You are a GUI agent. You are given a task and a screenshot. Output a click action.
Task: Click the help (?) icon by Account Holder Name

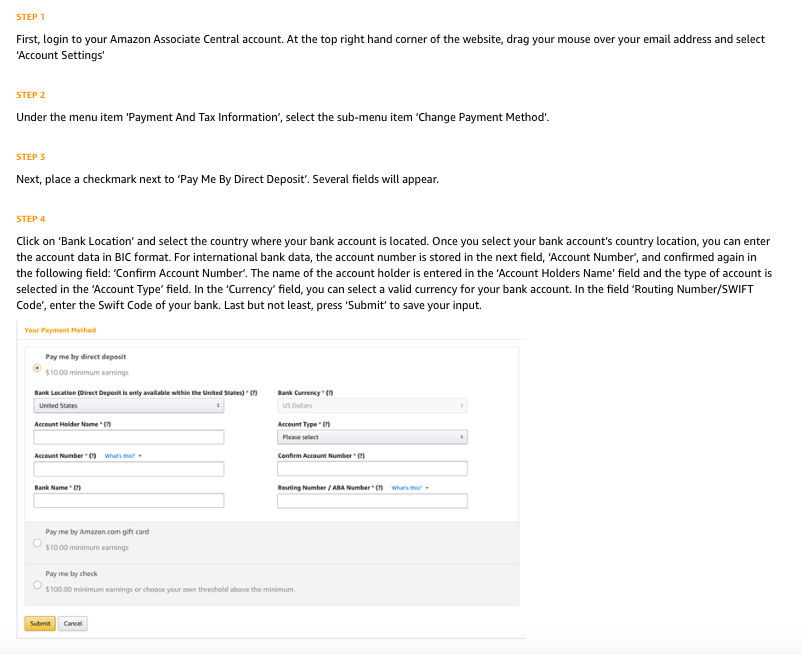point(106,424)
